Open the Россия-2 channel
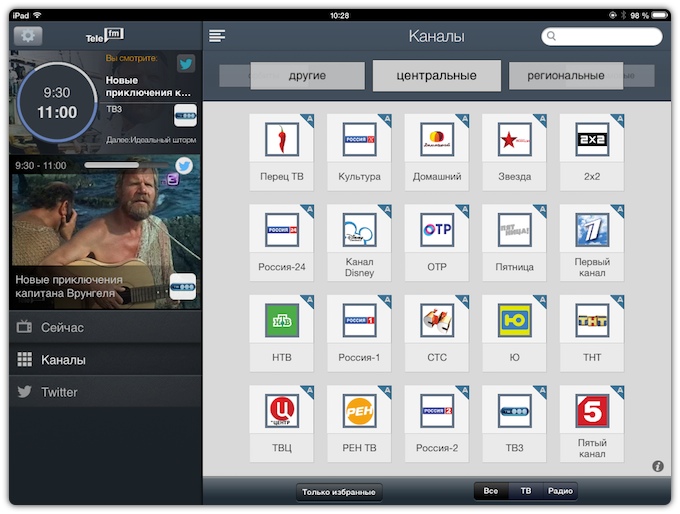Image resolution: width=680 pixels, height=514 pixels. pos(437,423)
